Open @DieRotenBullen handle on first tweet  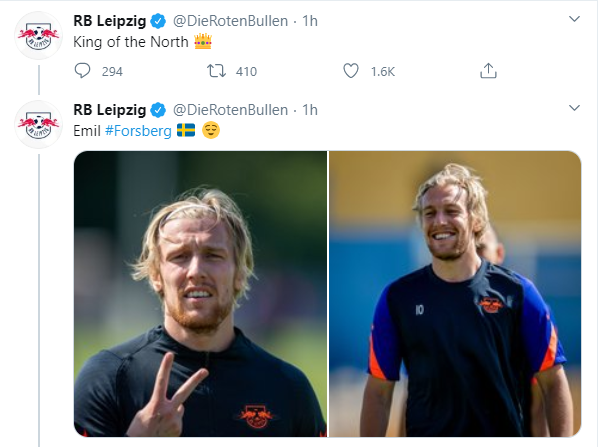click(231, 21)
